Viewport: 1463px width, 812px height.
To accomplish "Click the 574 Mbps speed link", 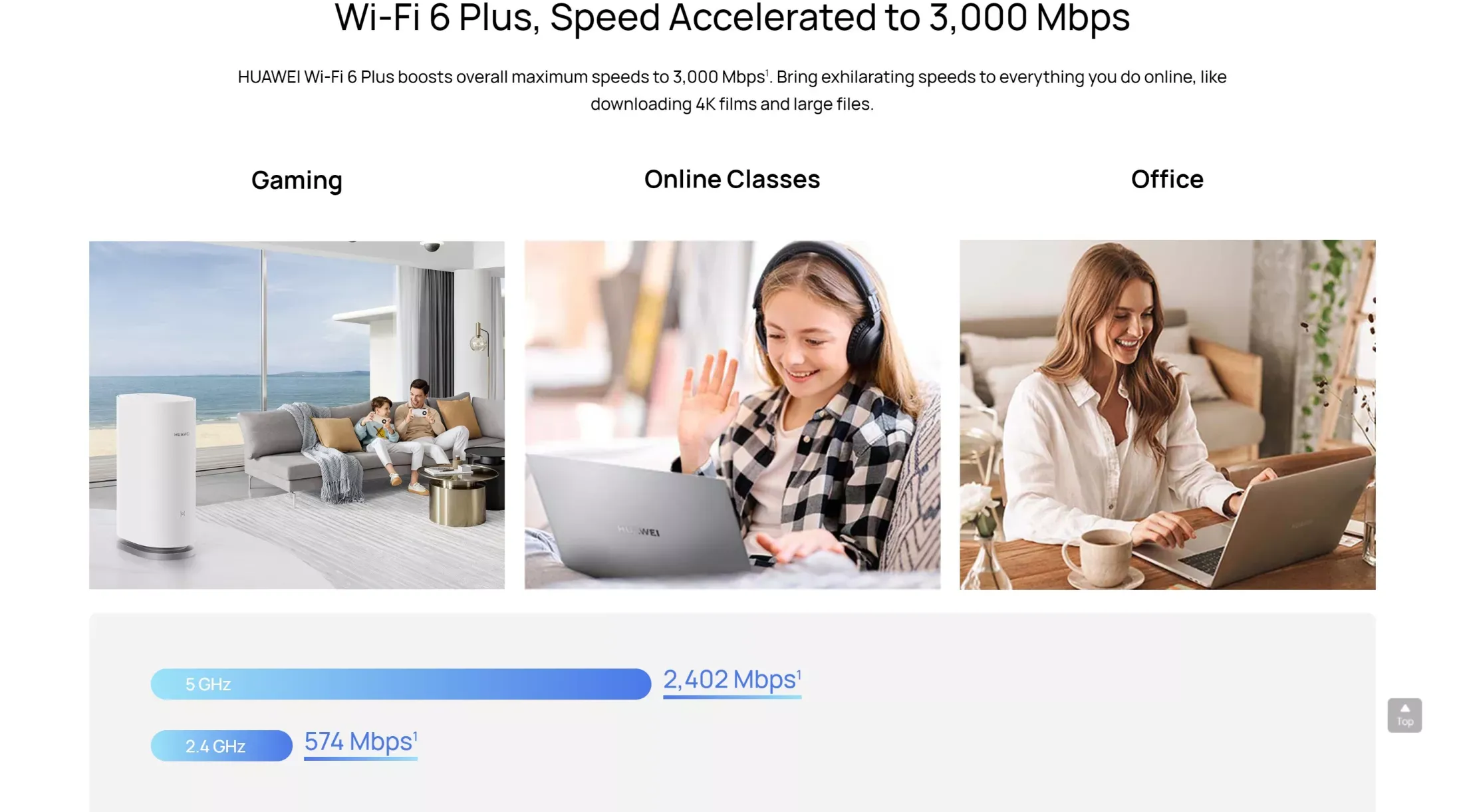I will point(360,743).
